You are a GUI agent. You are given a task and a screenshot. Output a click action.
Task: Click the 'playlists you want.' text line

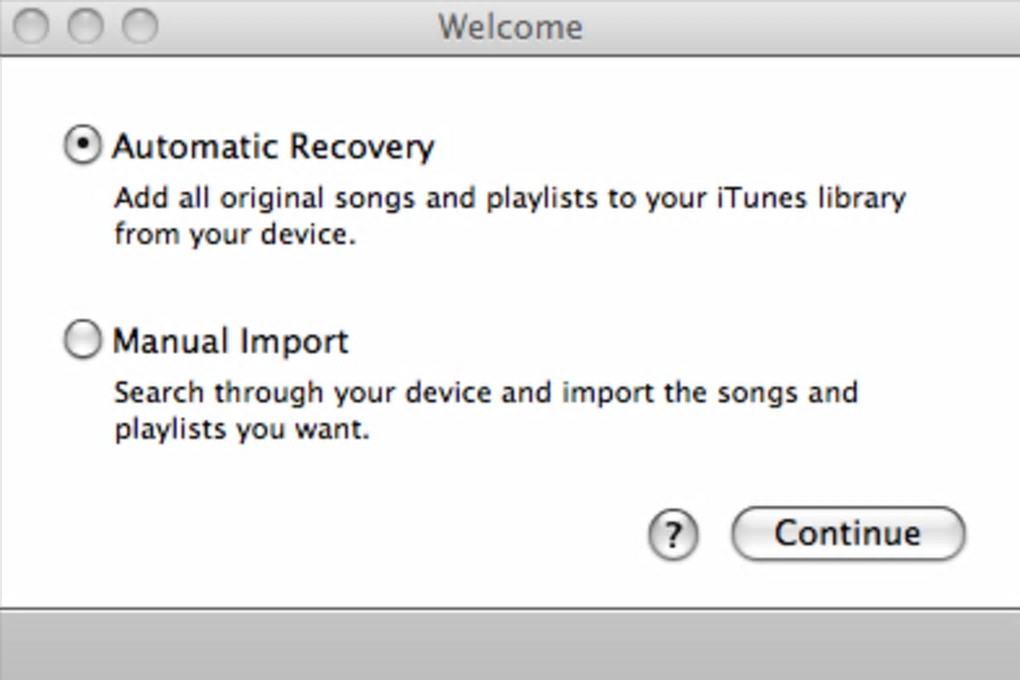coord(241,431)
